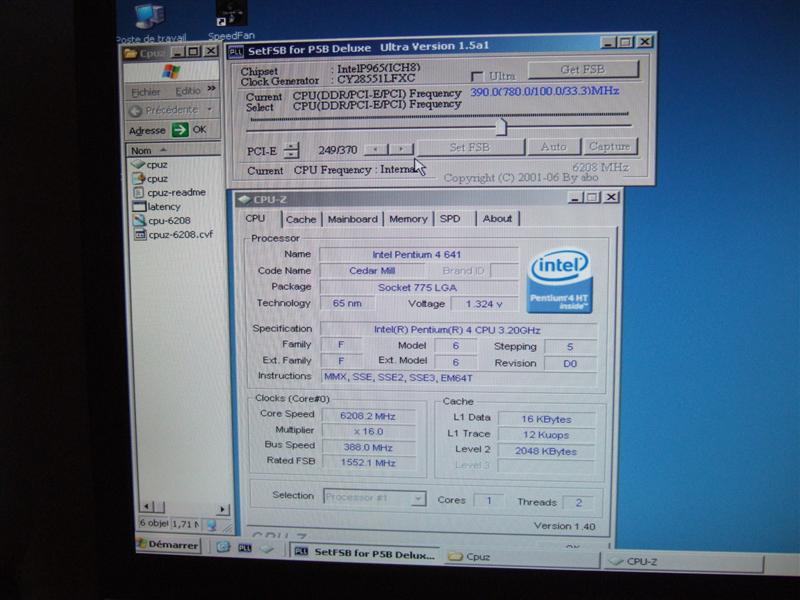Click the Capture button in SetFSB
Image resolution: width=800 pixels, height=600 pixels.
pyautogui.click(x=610, y=146)
